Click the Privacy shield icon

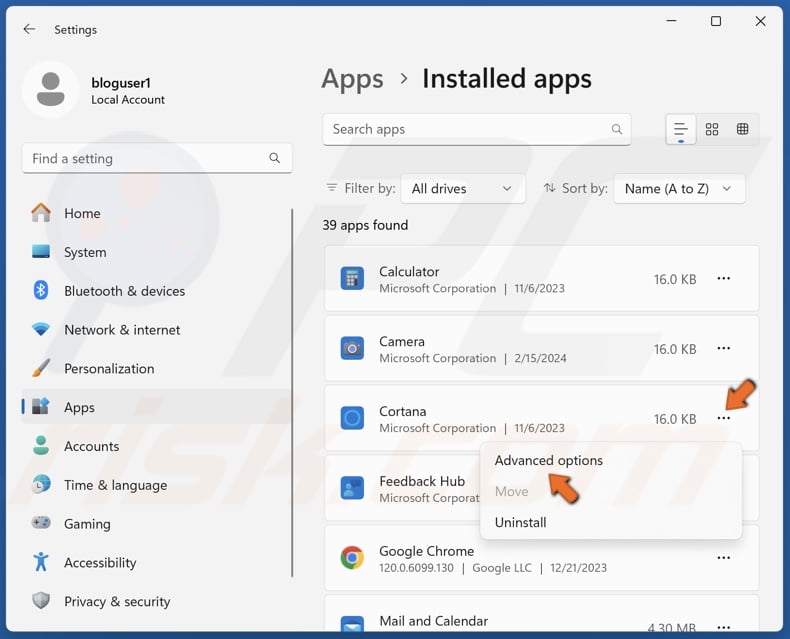click(x=41, y=601)
